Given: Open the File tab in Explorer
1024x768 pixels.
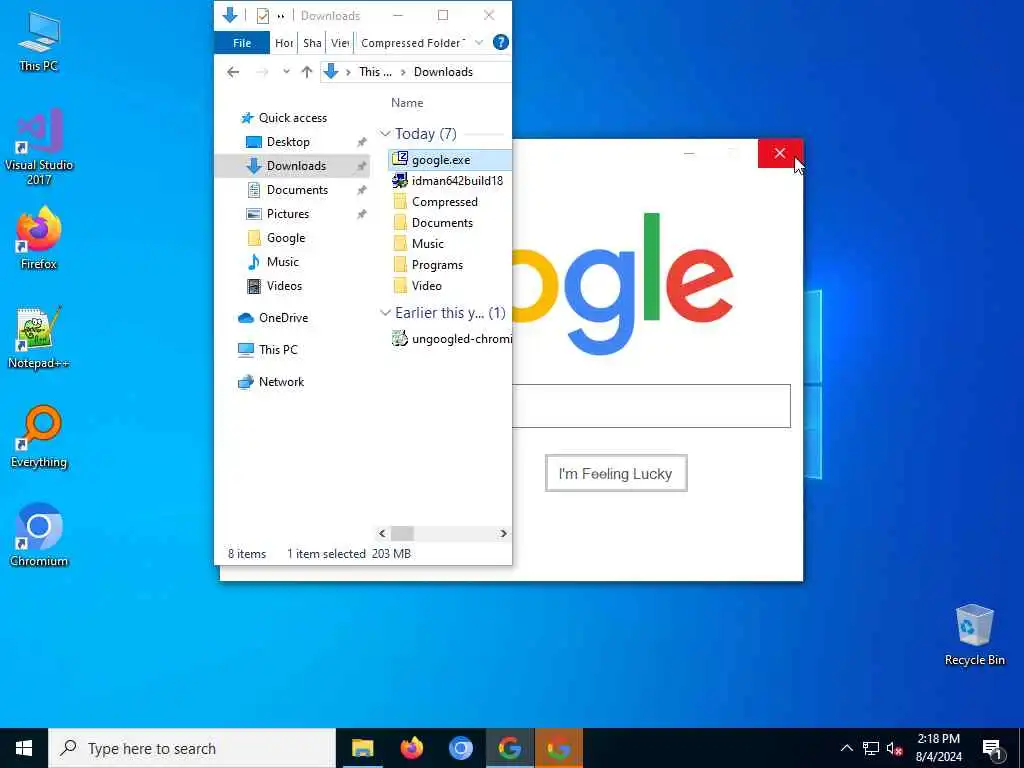Looking at the screenshot, I should coord(242,42).
